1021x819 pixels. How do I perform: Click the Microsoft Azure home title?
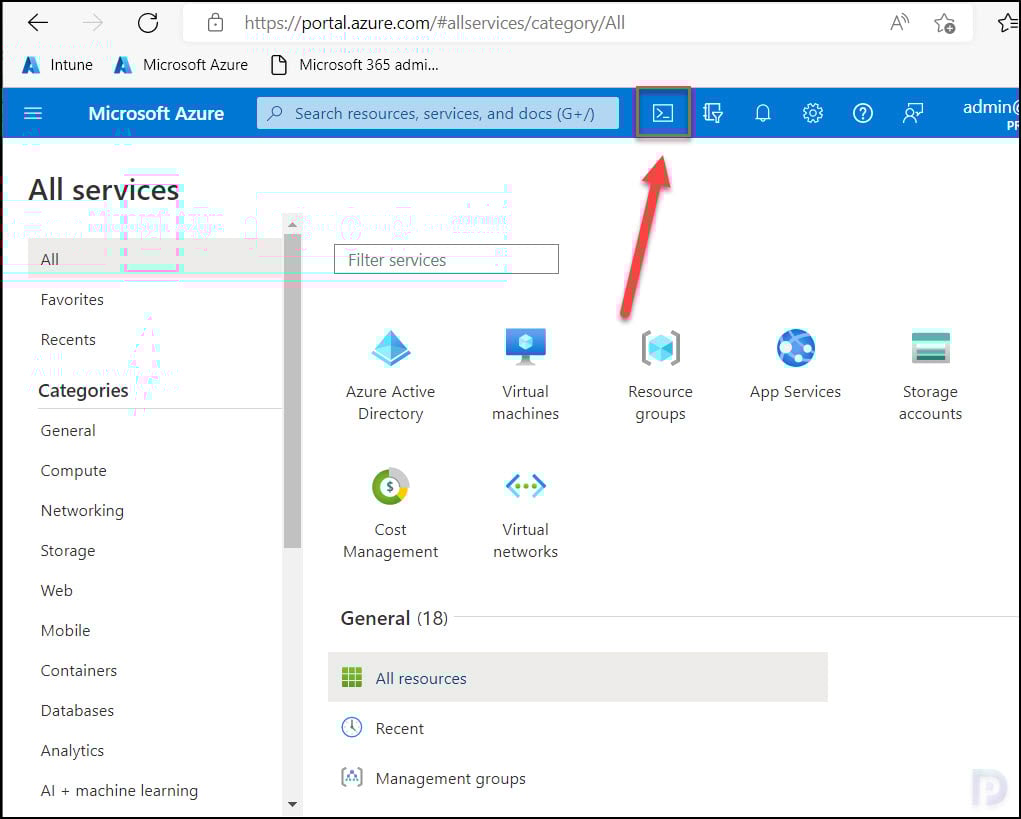[156, 113]
